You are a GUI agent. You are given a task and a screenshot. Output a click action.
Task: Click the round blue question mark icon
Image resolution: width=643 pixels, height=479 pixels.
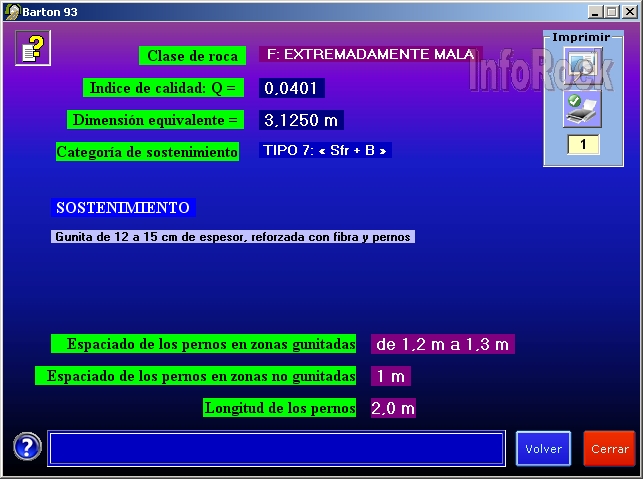click(x=27, y=447)
